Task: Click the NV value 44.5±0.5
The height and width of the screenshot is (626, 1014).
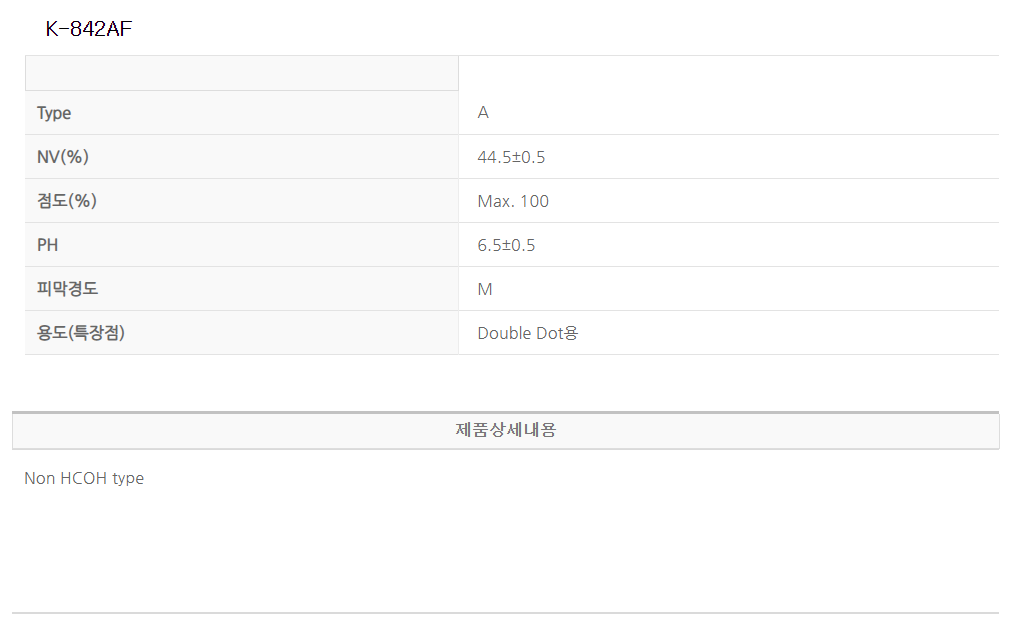Action: [511, 157]
